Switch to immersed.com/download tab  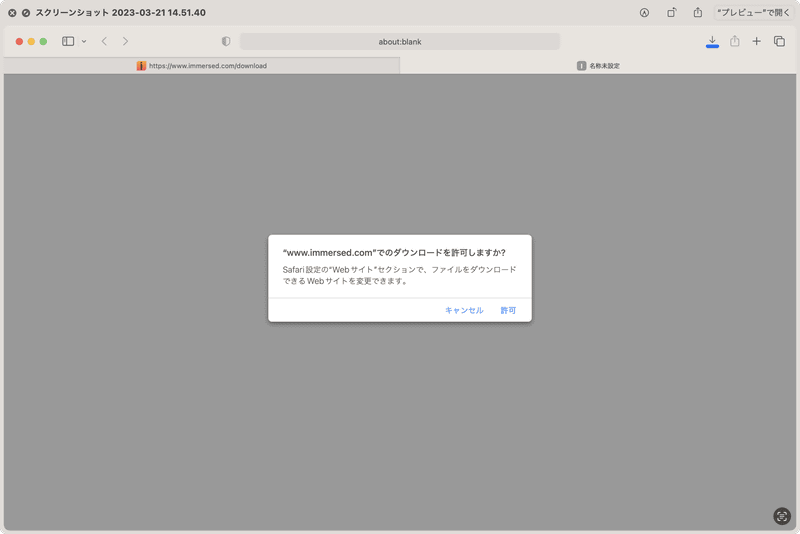click(x=202, y=66)
